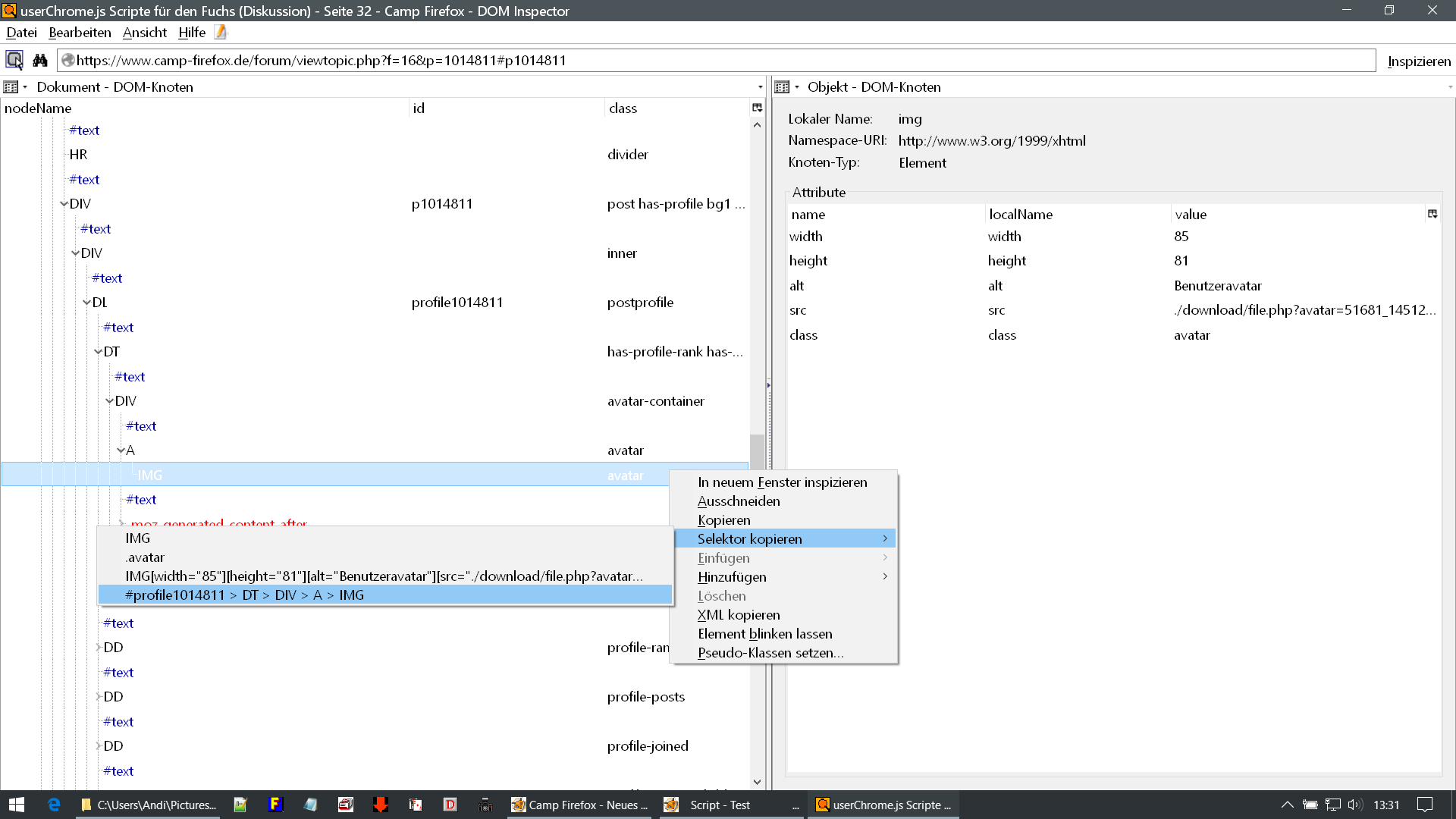1456x819 pixels.
Task: Open Edge browser from the taskbar
Action: (x=54, y=805)
